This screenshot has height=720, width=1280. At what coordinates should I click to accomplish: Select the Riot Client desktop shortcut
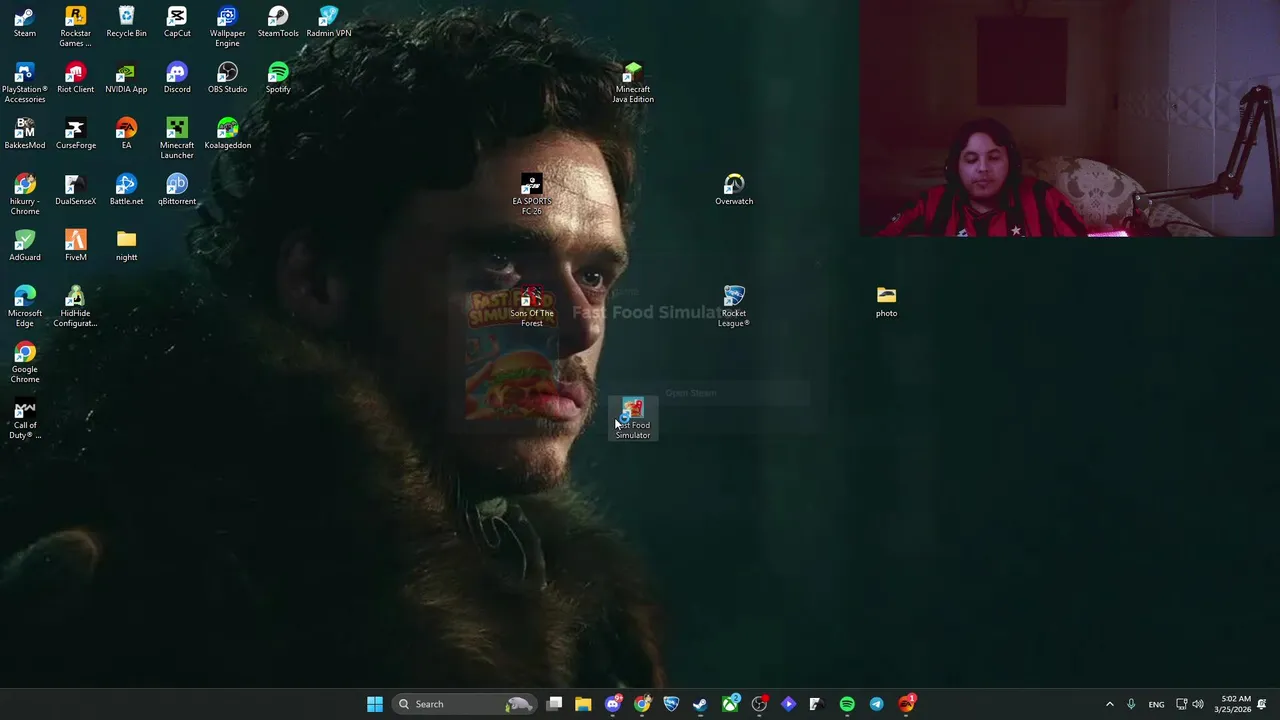pos(75,78)
